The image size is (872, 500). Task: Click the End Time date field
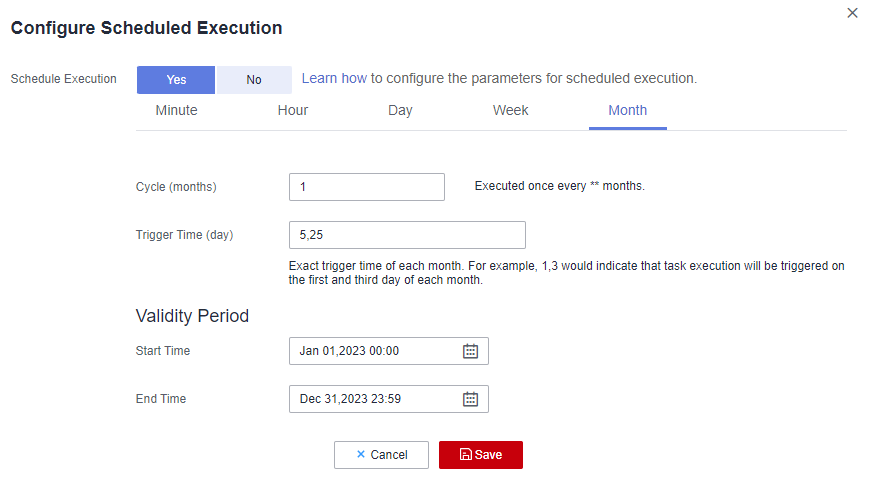click(375, 399)
